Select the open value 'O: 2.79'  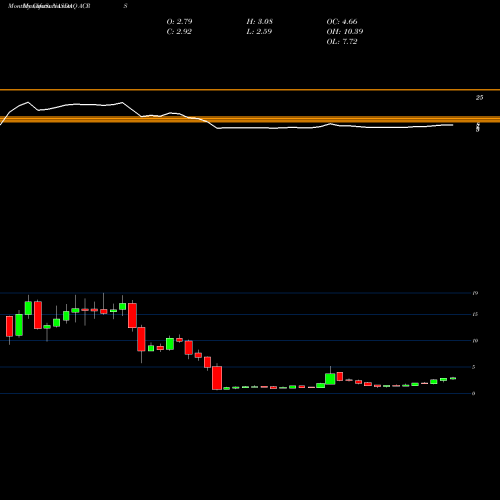click(179, 21)
